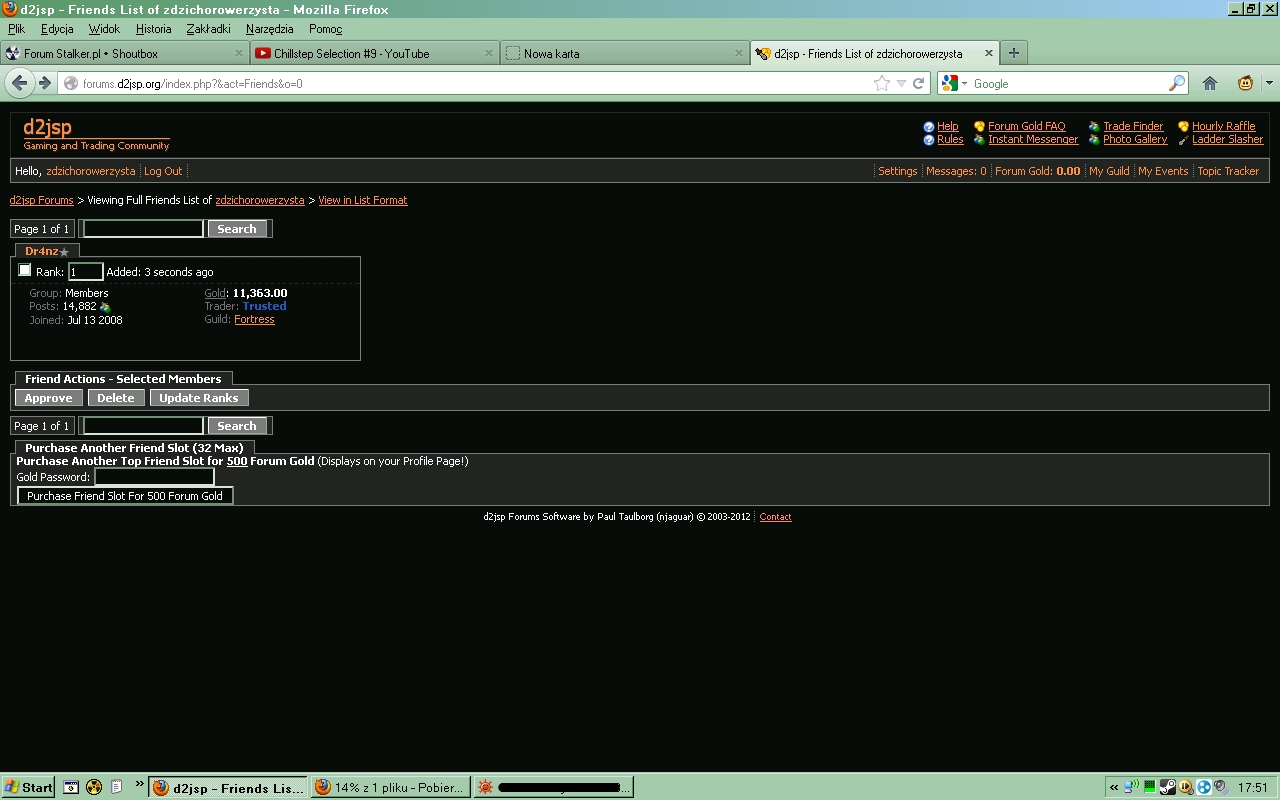1280x800 pixels.
Task: Click the Contact link in footer
Action: point(775,517)
